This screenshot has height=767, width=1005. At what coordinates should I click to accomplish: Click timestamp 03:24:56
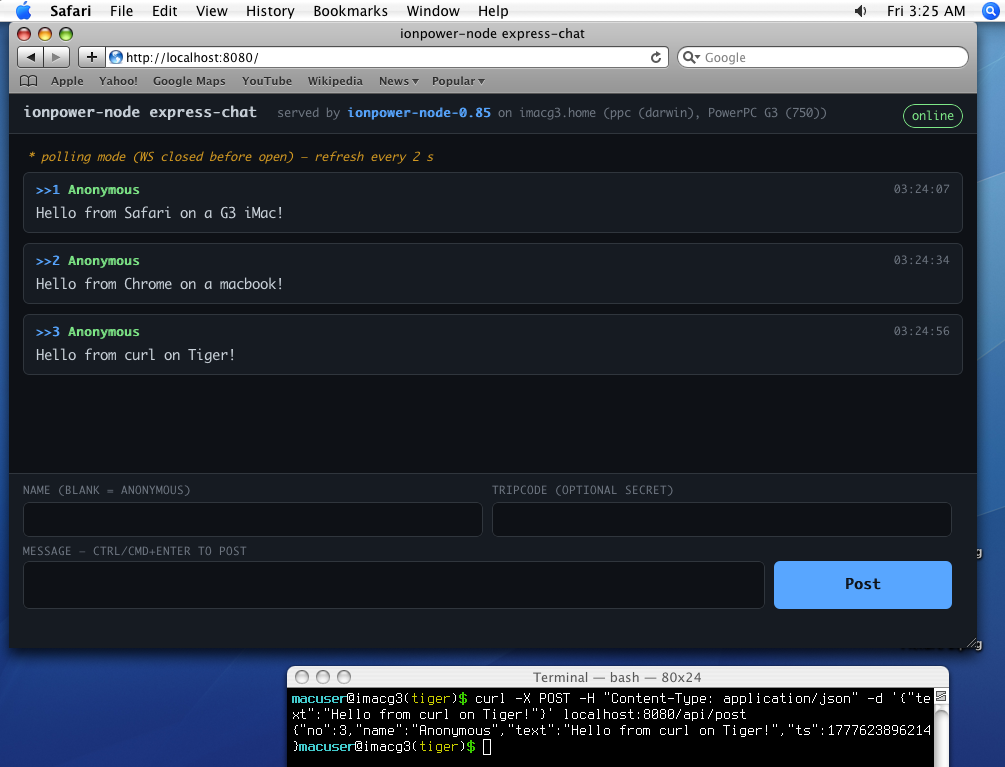tap(921, 331)
